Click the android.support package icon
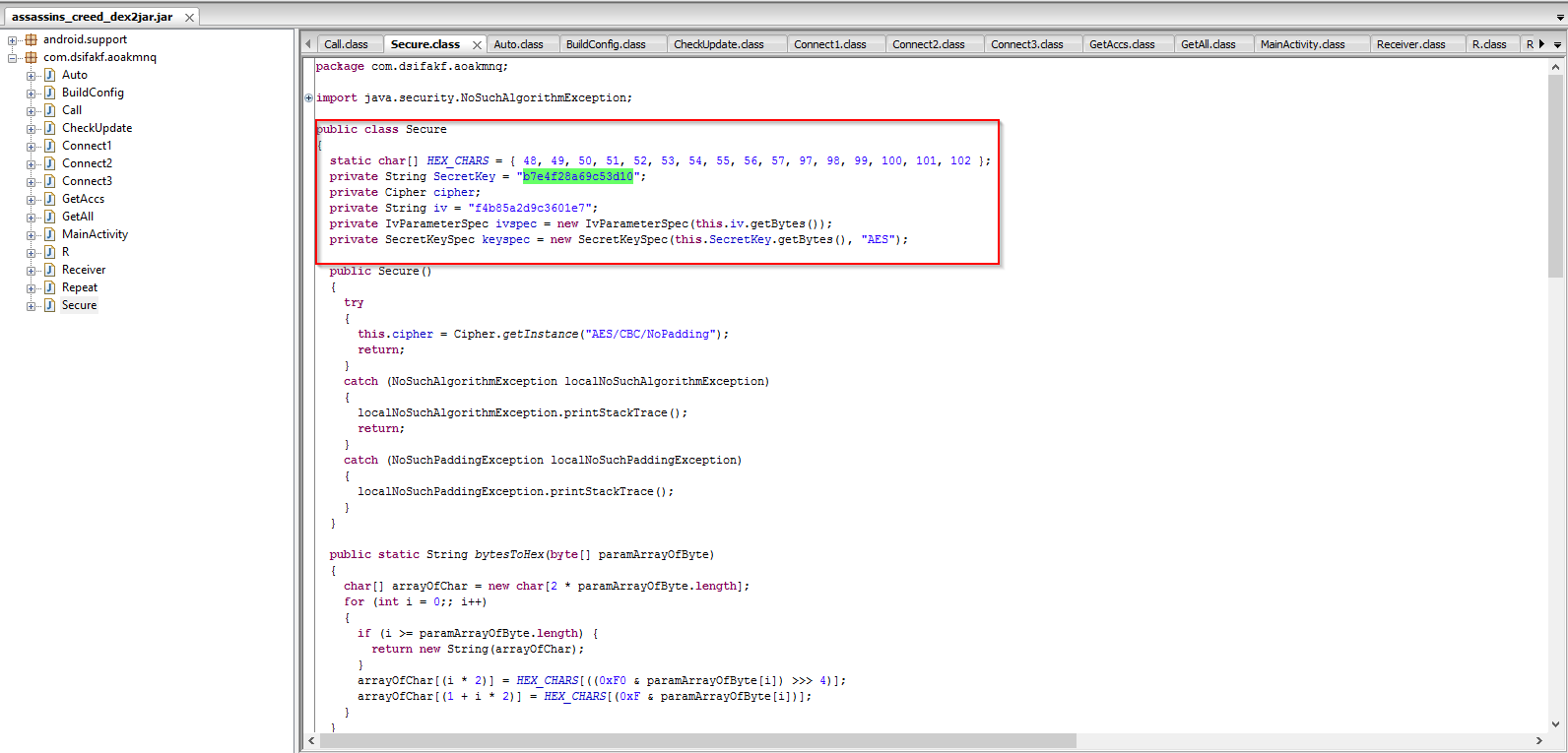The image size is (1568, 753). coord(31,40)
